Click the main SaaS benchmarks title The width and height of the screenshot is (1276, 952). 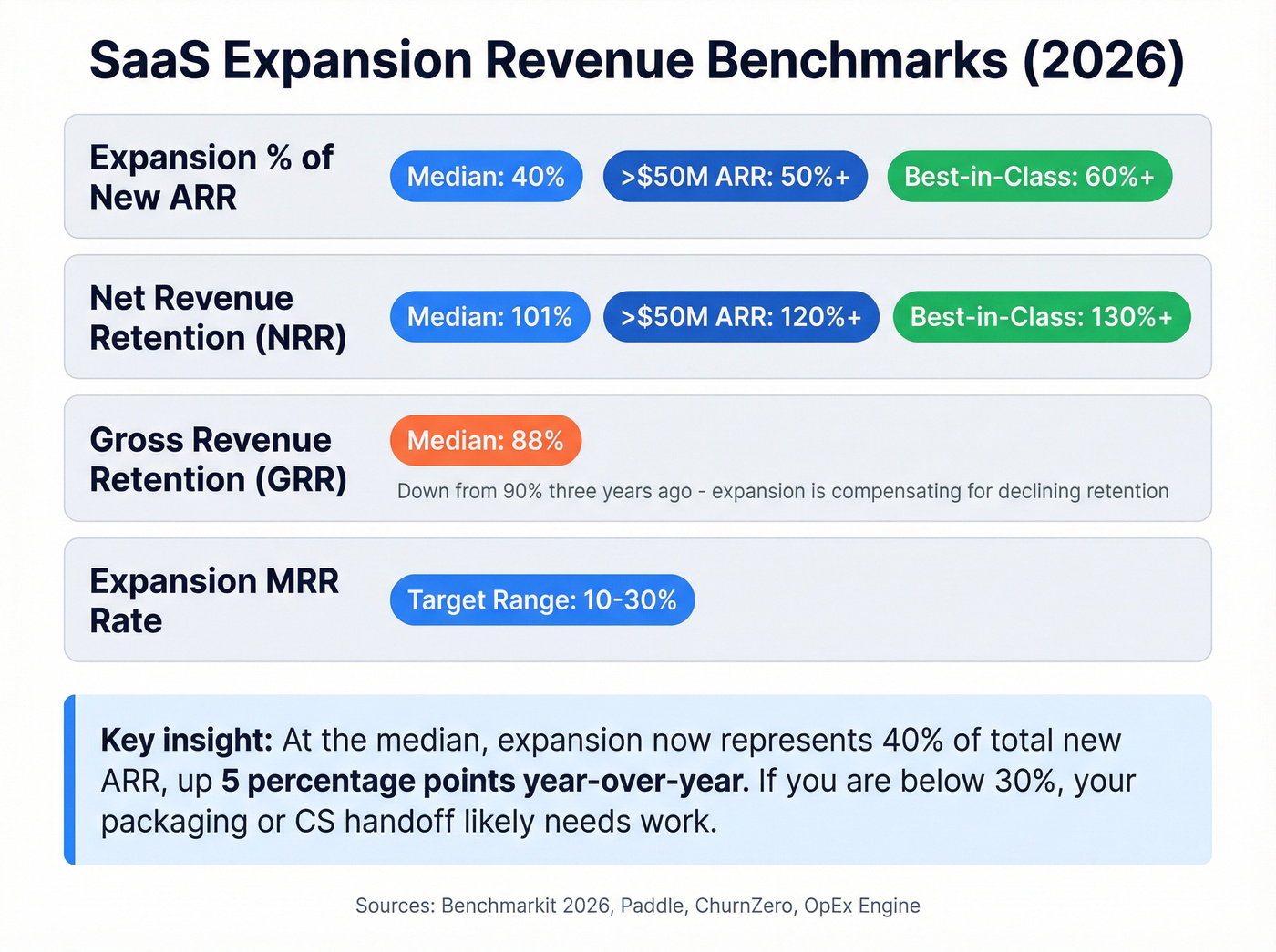coord(636,60)
